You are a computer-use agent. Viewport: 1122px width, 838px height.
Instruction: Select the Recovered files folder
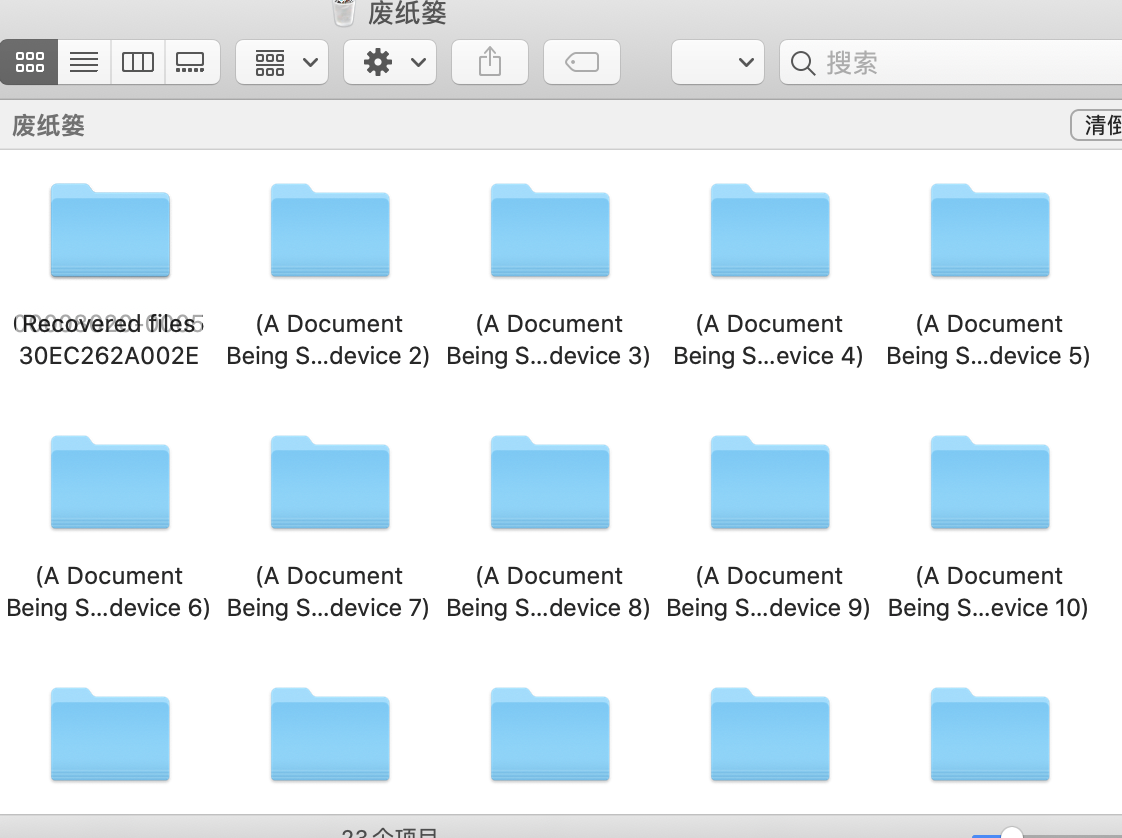point(110,231)
